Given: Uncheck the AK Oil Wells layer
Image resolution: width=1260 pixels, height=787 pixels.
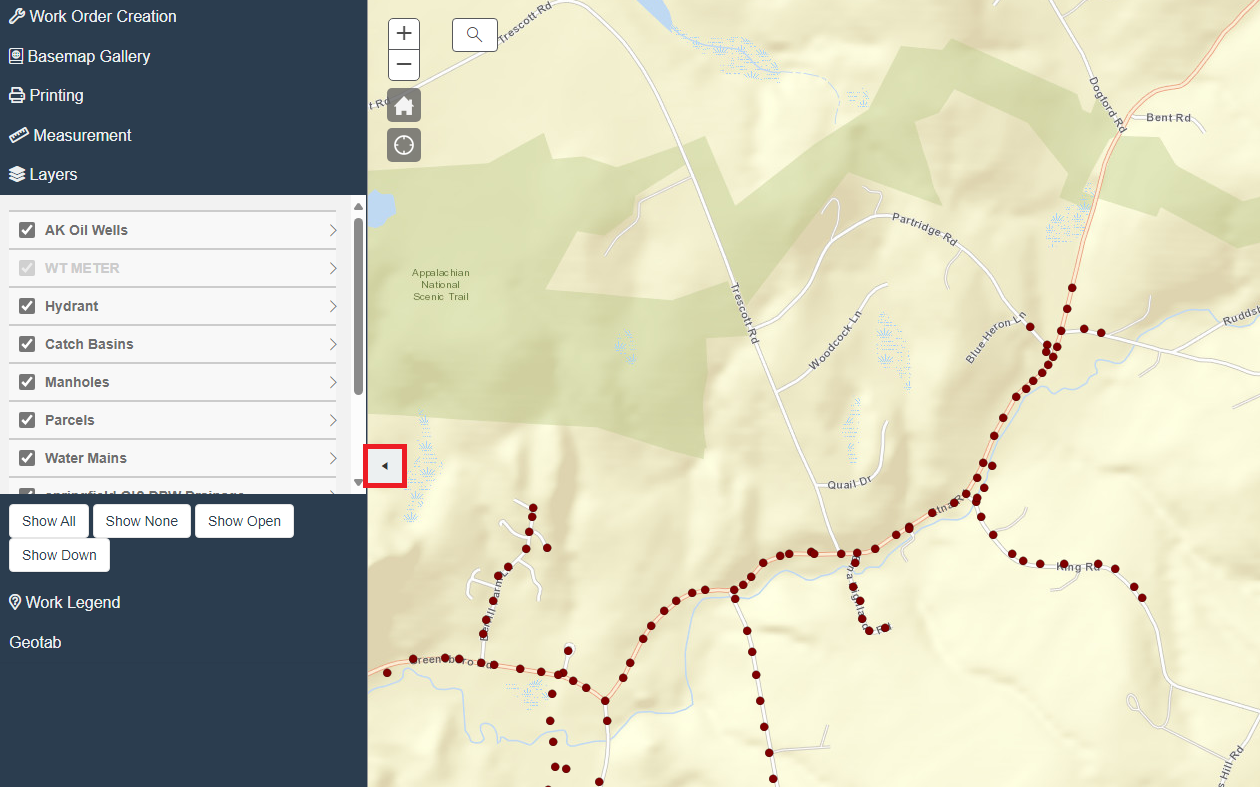Looking at the screenshot, I should click(x=27, y=230).
